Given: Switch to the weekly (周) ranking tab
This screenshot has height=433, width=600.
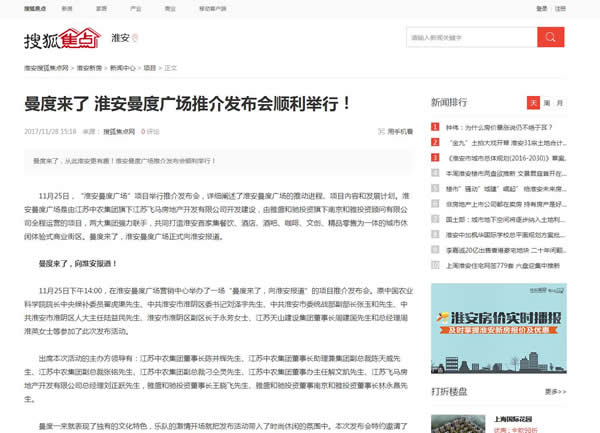Looking at the screenshot, I should coord(547,102).
